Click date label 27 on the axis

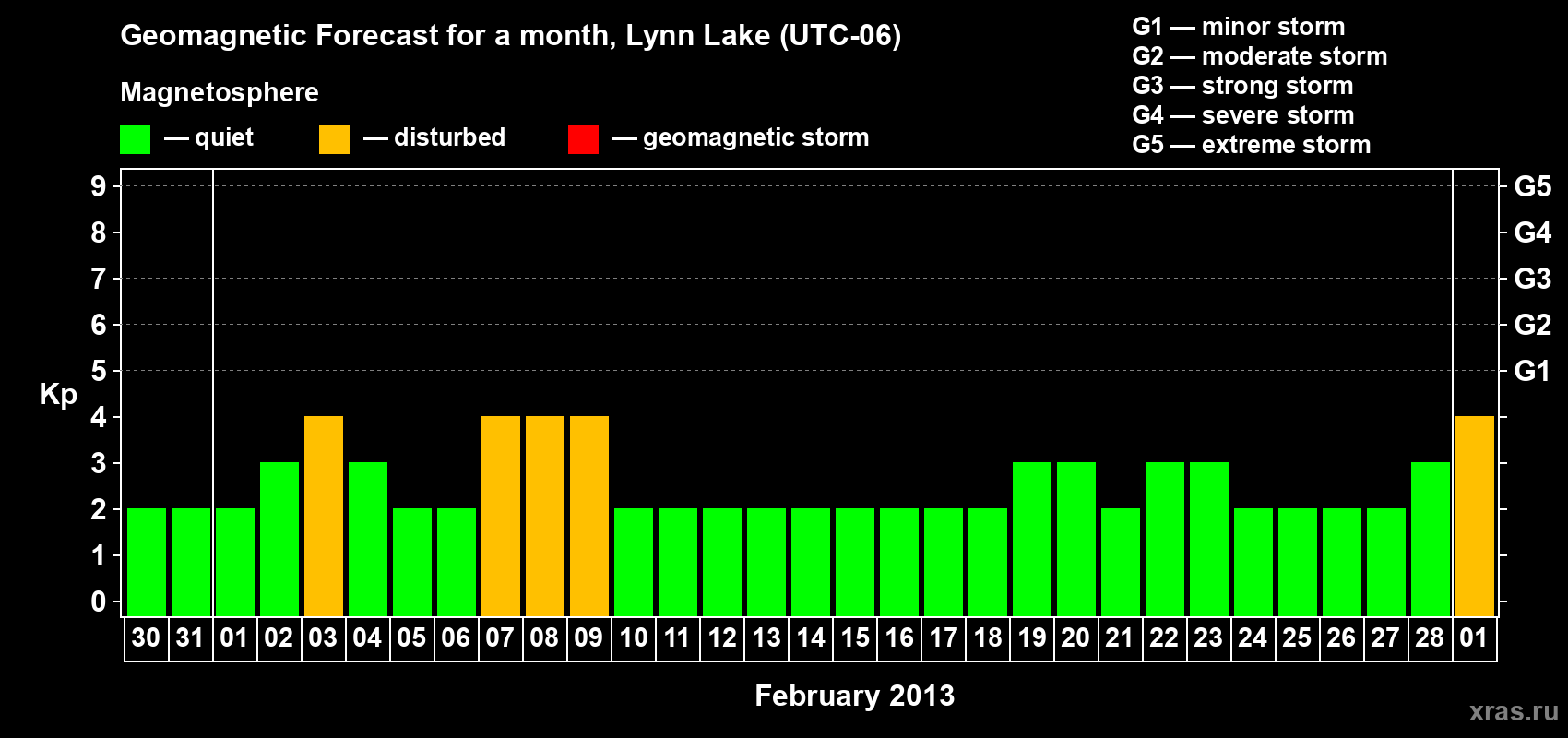pos(1385,638)
